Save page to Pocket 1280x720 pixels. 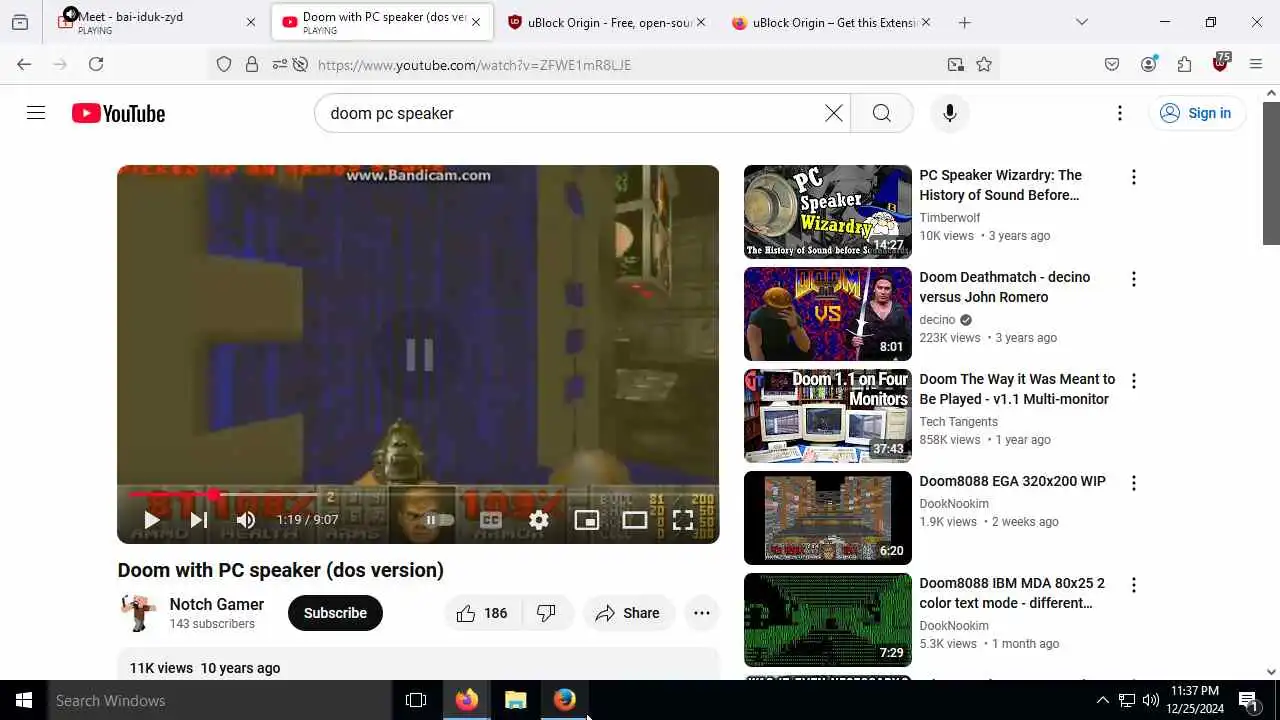[x=1112, y=64]
